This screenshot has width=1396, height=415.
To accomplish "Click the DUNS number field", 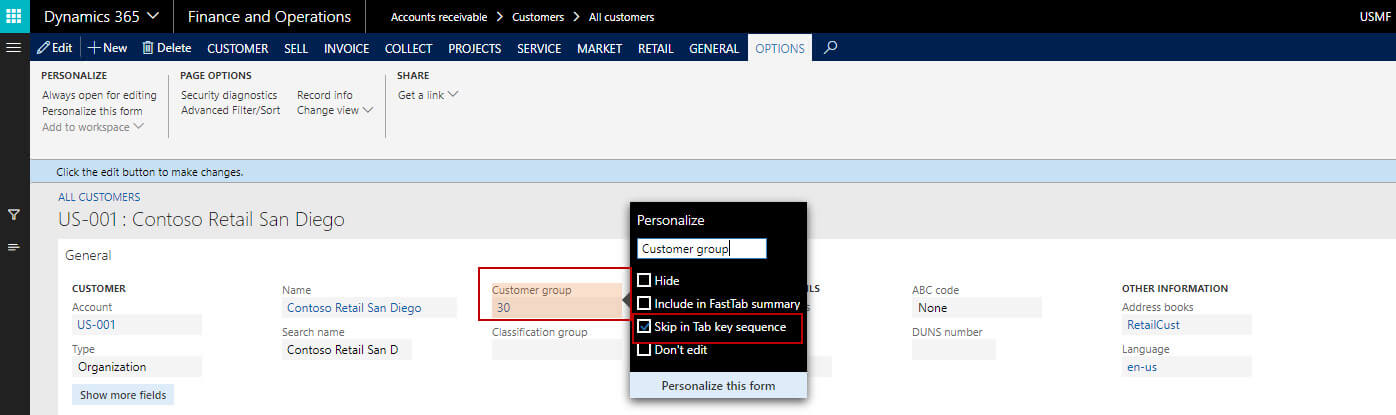I will [x=954, y=350].
